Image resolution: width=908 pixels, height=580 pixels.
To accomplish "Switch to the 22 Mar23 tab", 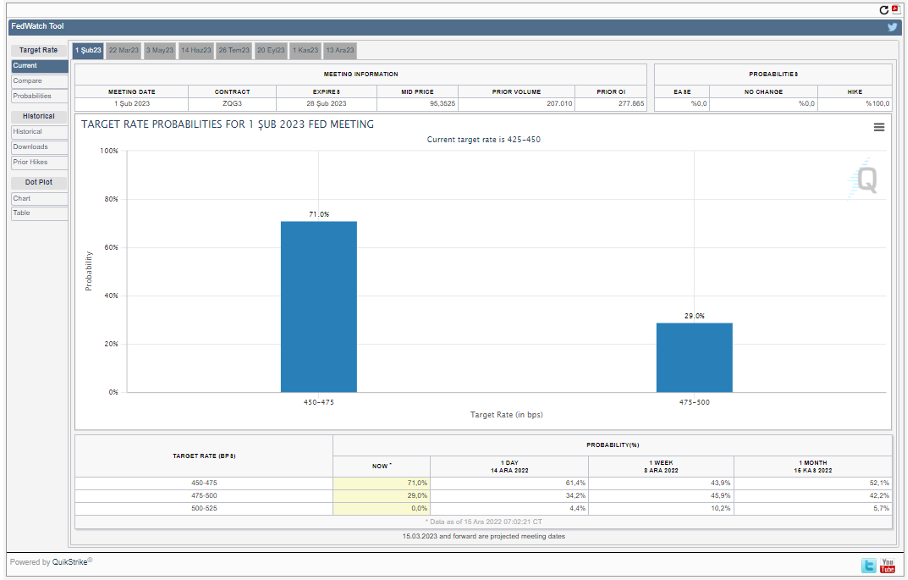I will point(123,50).
